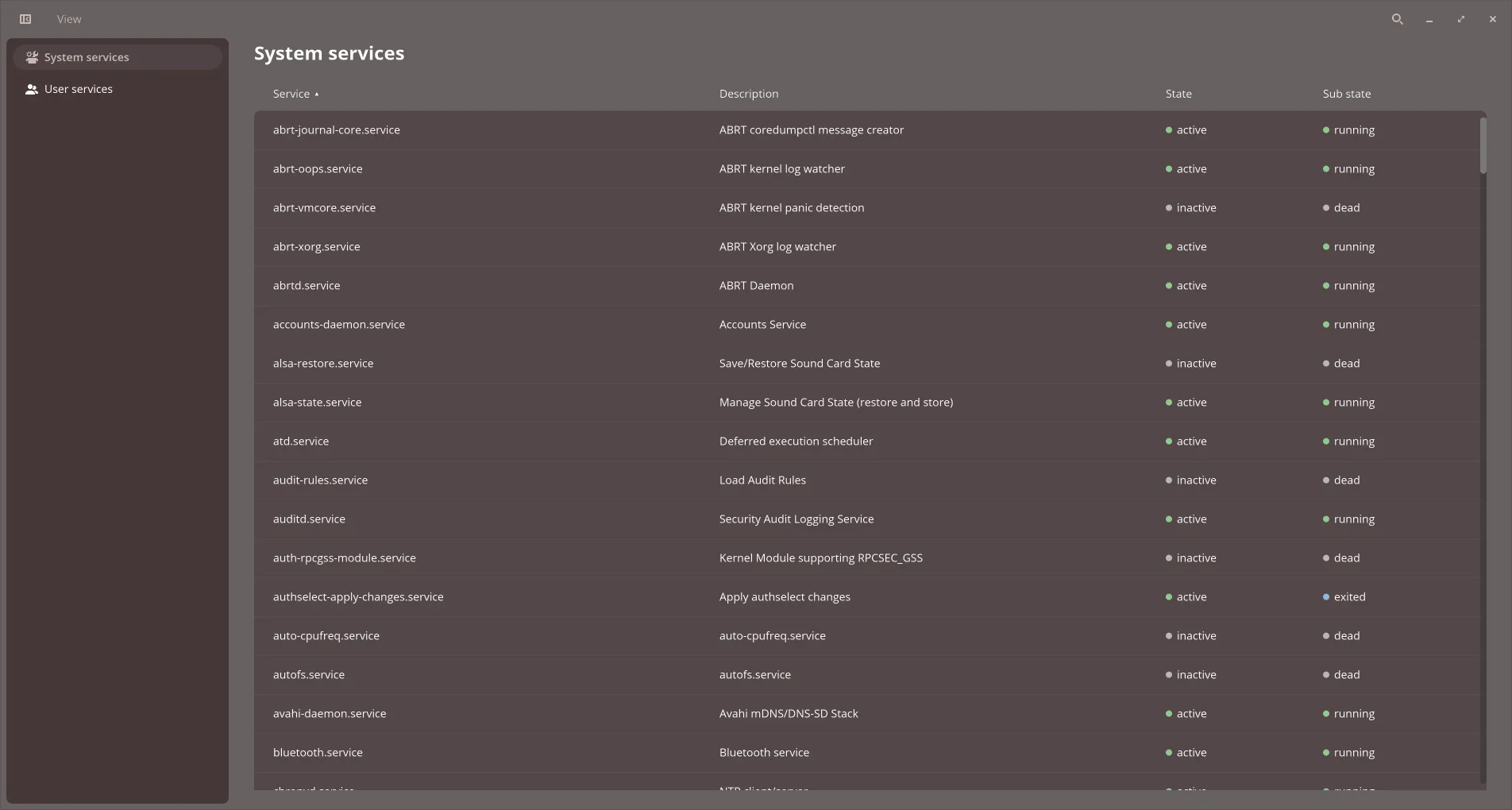Select auth-rpcgss-module.service row
Screen dimensions: 1512x810
[x=867, y=558]
